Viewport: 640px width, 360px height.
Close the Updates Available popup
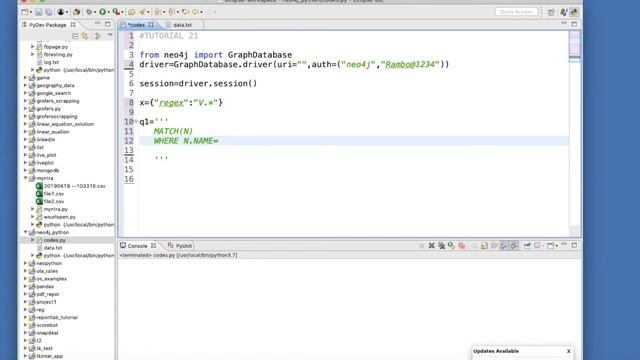tap(569, 351)
